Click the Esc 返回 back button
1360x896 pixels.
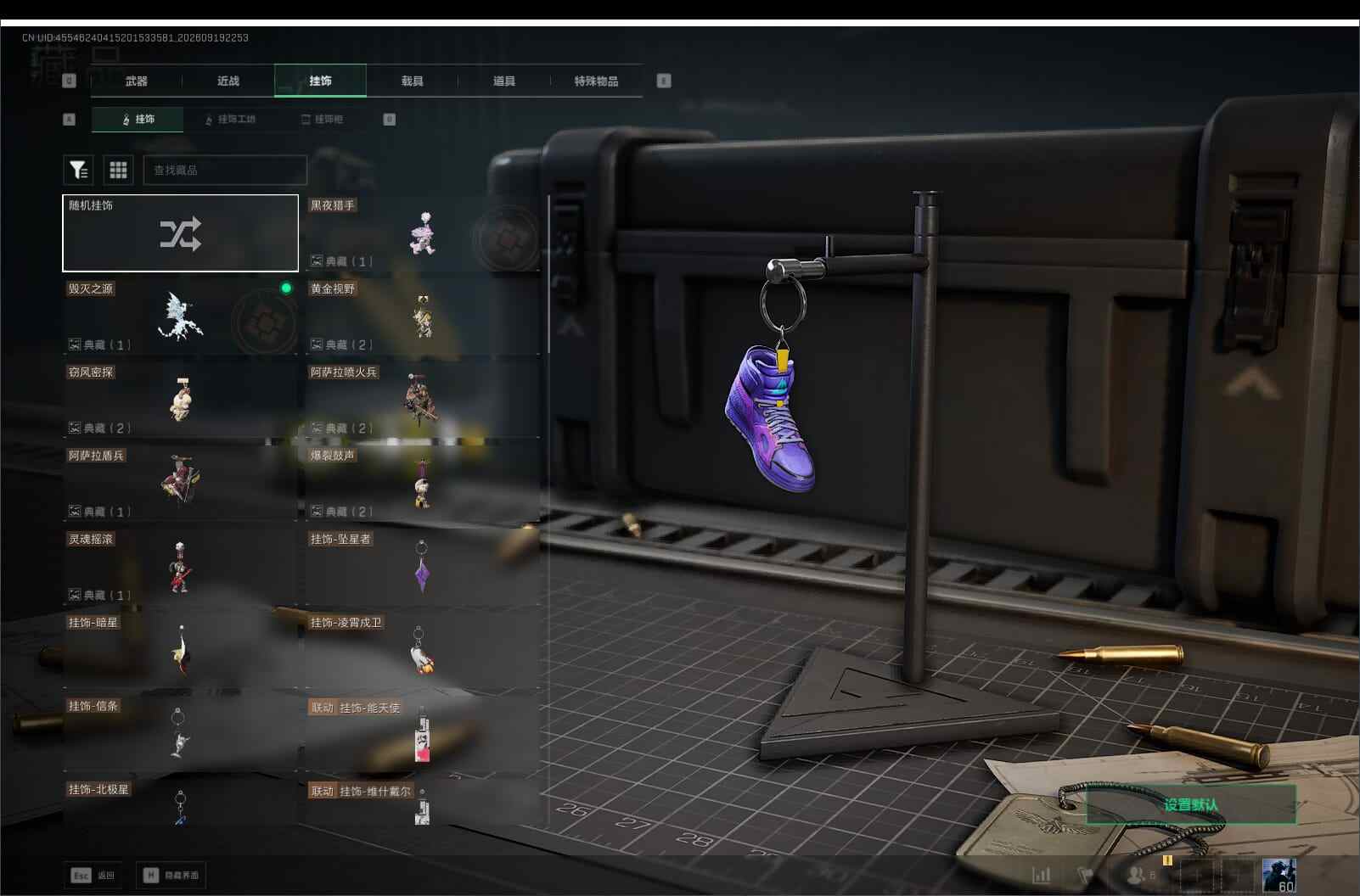(93, 875)
